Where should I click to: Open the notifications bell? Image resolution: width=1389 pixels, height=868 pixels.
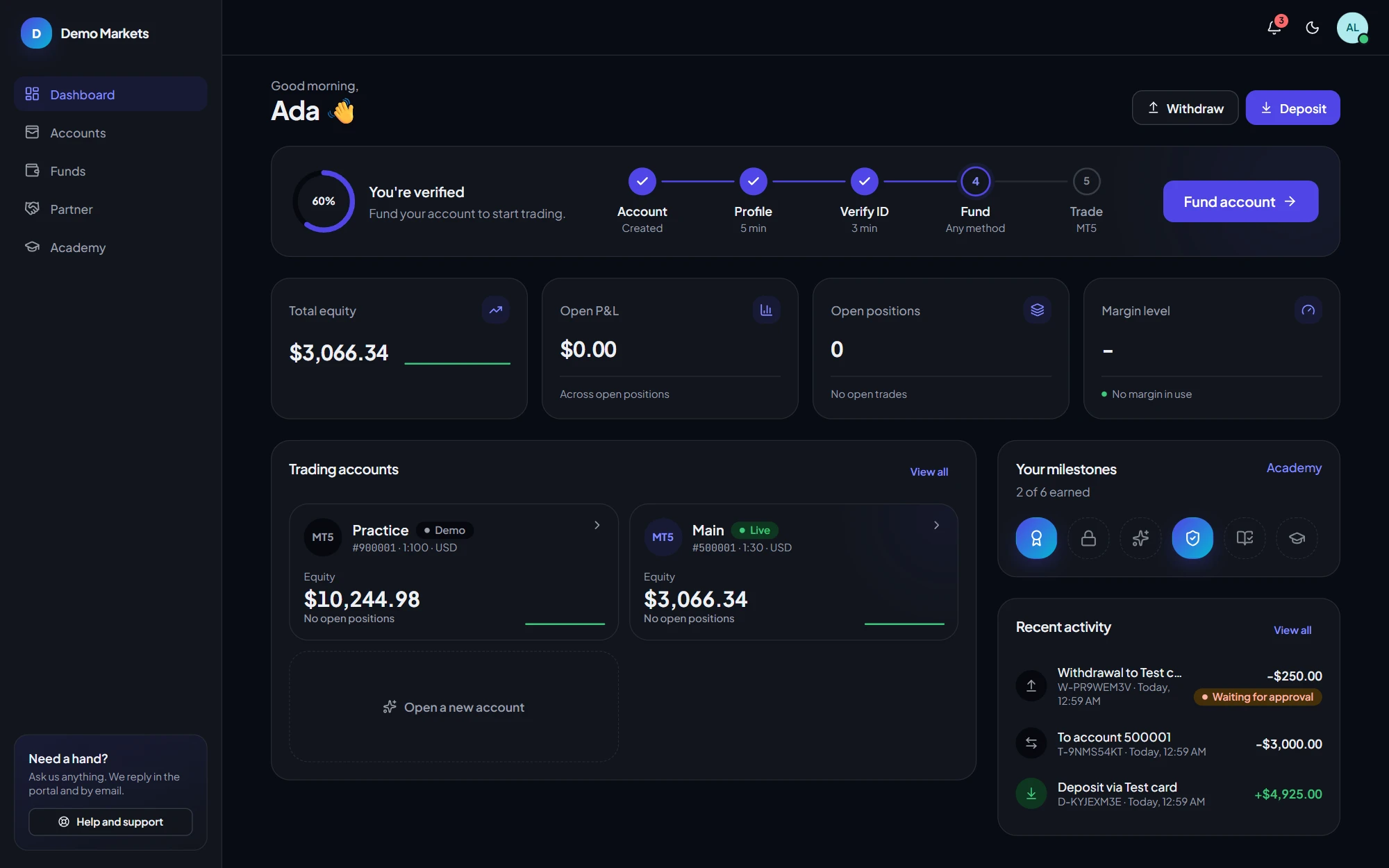tap(1274, 28)
